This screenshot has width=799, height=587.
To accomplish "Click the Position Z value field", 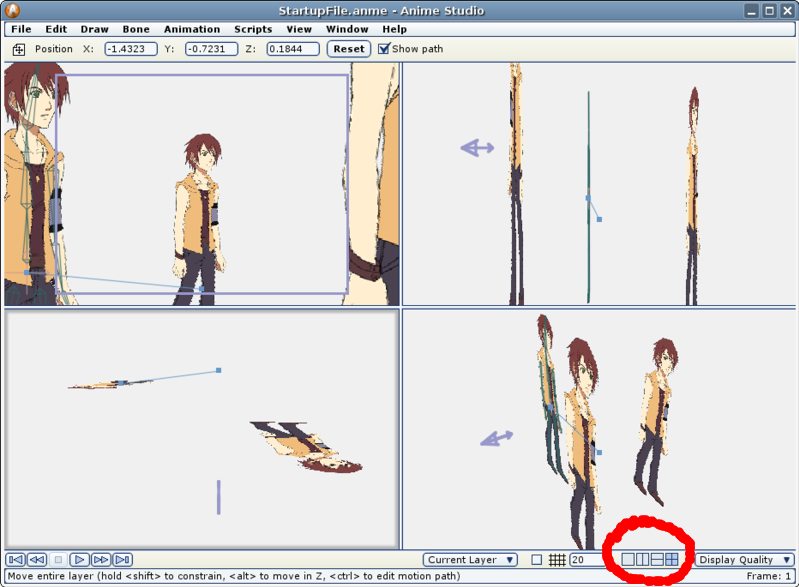I will pos(293,49).
